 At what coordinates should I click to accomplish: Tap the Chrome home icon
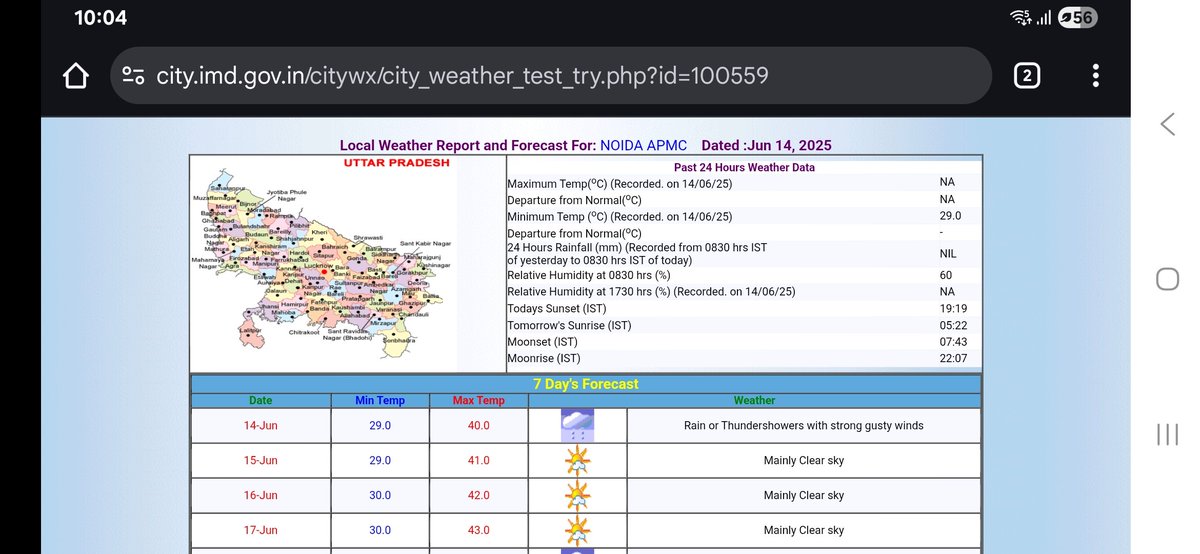tap(77, 76)
